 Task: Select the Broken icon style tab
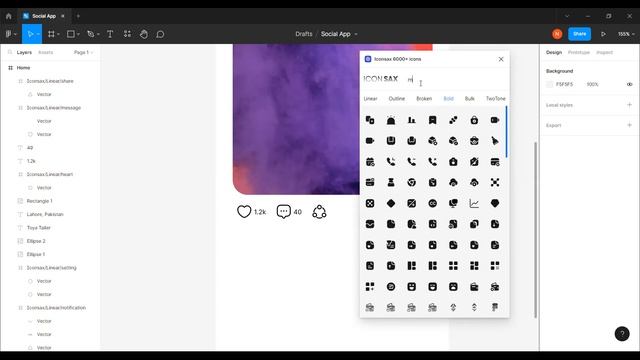pos(424,99)
